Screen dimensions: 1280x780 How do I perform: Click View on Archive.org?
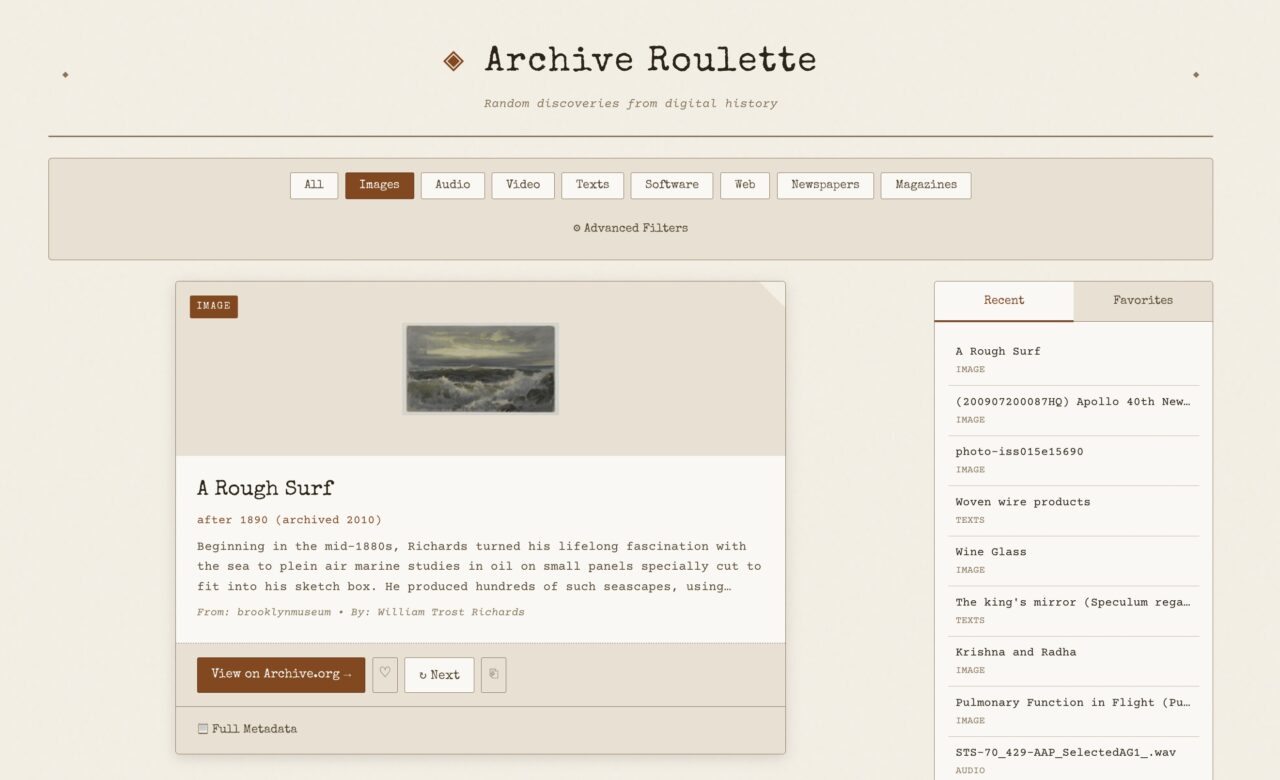pos(280,675)
